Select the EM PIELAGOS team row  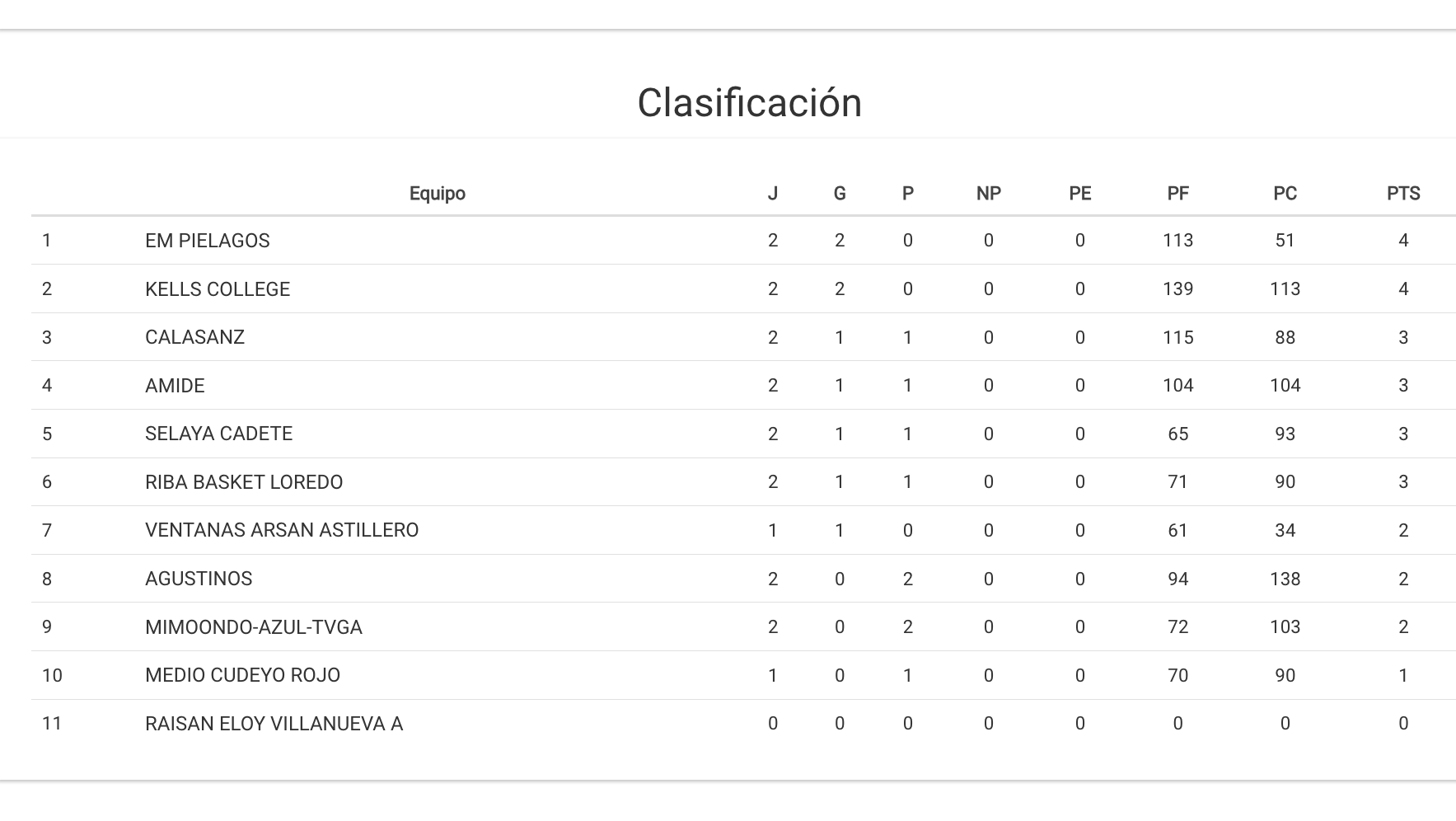coord(208,241)
